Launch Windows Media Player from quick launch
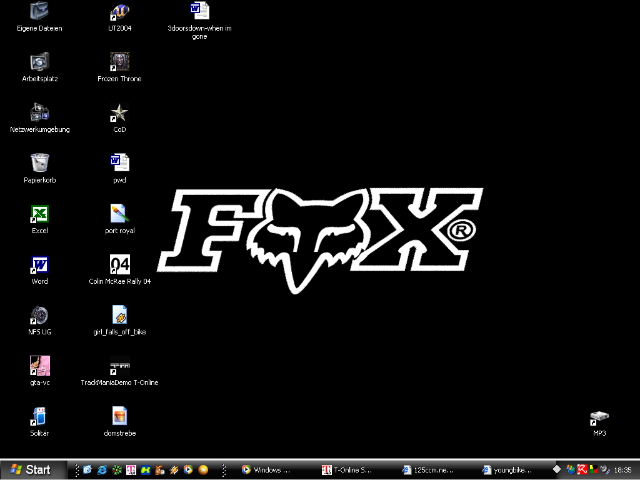 [x=188, y=470]
